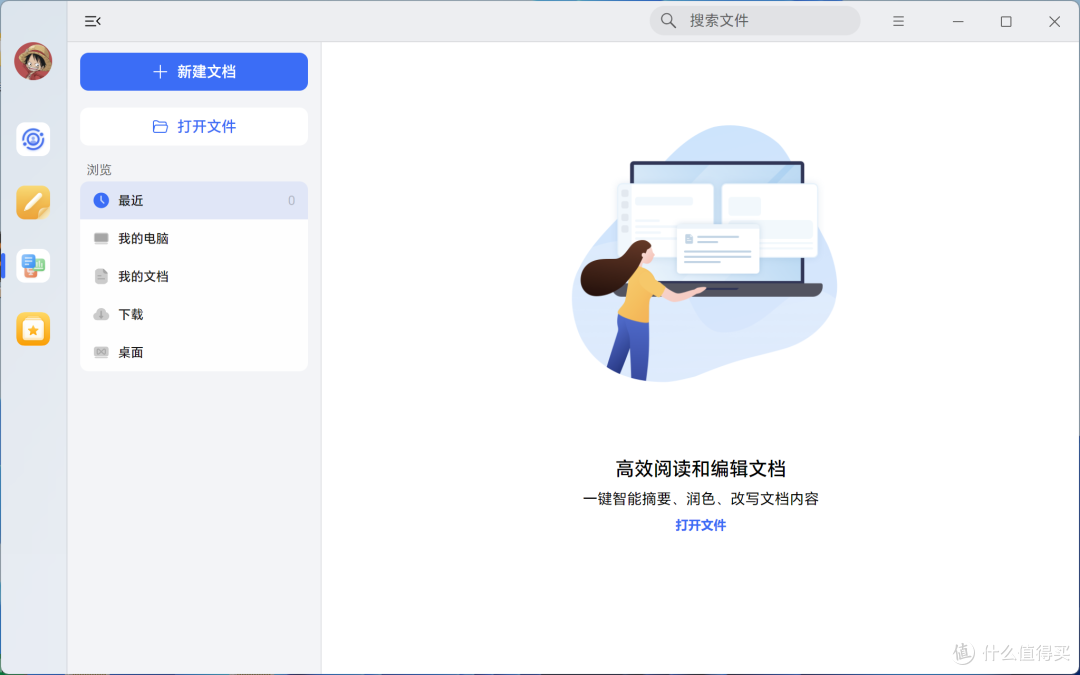Click the clock icon beside 最近
Image resolution: width=1080 pixels, height=675 pixels.
101,200
